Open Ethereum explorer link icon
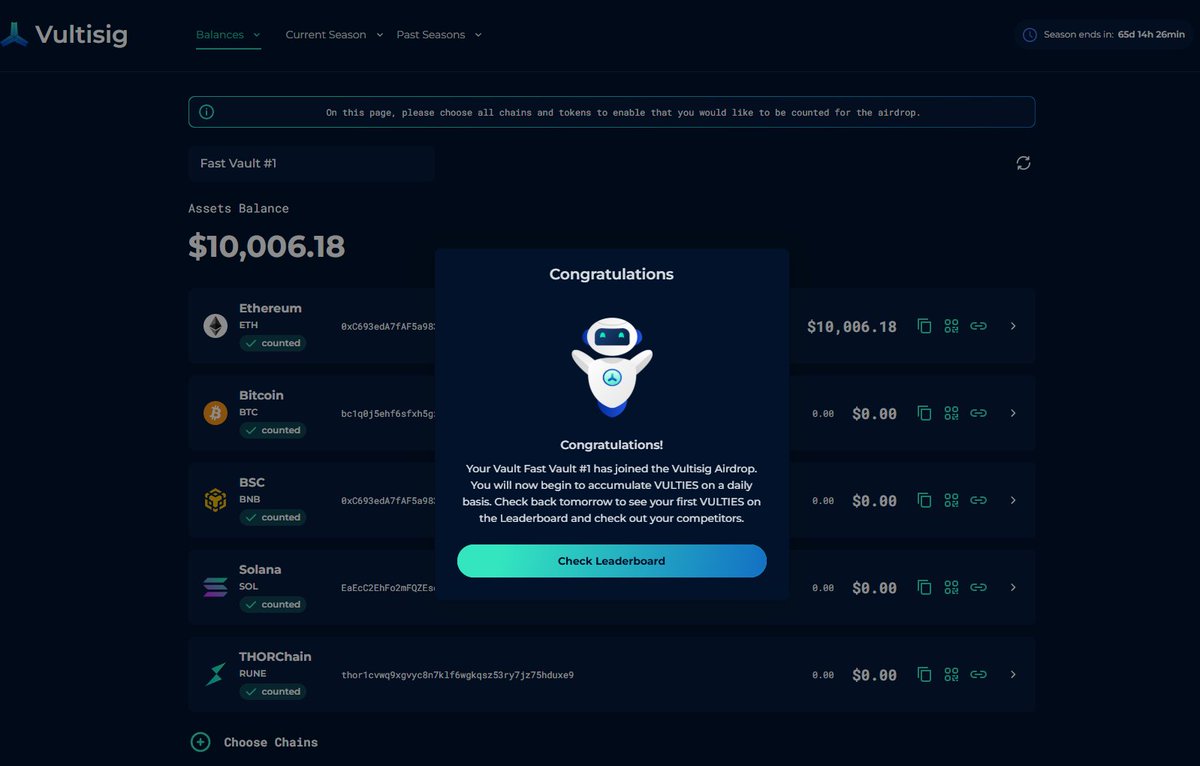 click(x=979, y=326)
